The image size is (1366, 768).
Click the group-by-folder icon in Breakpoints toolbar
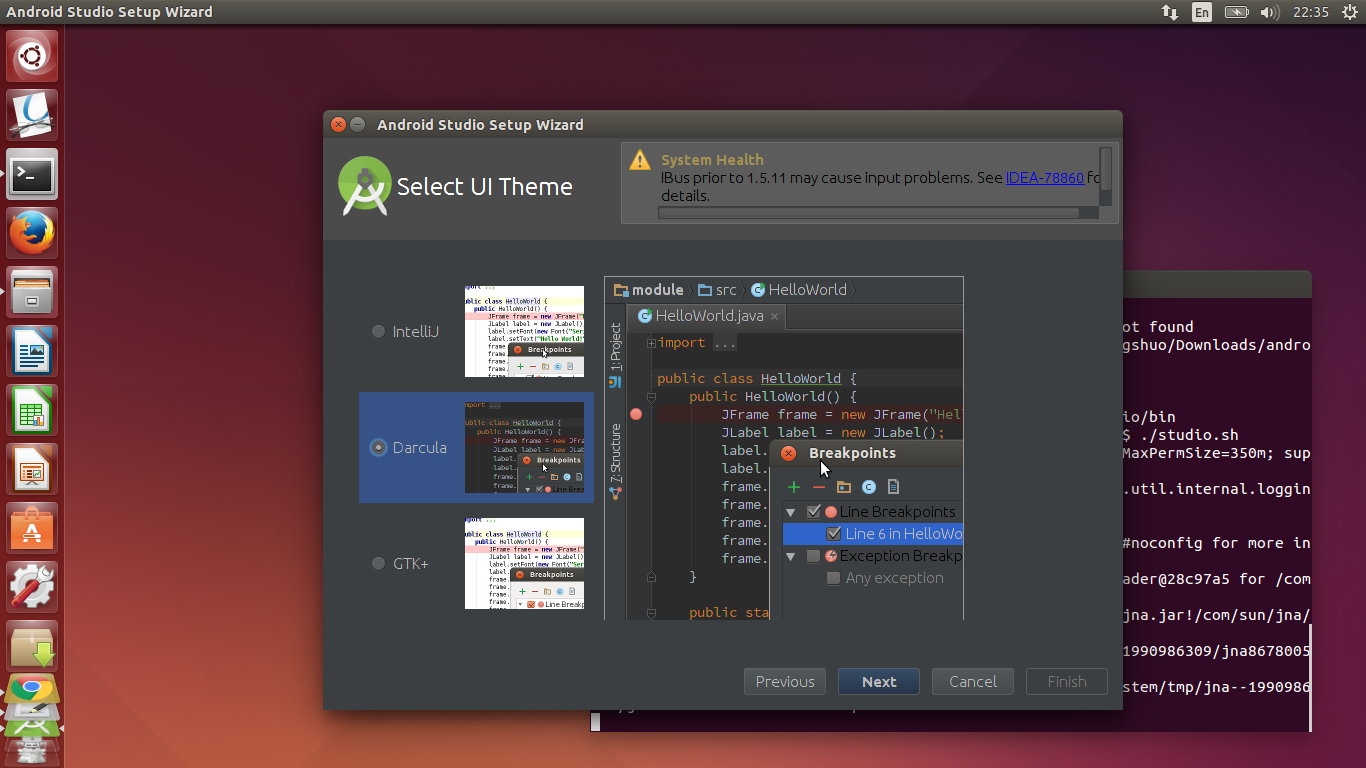point(844,487)
